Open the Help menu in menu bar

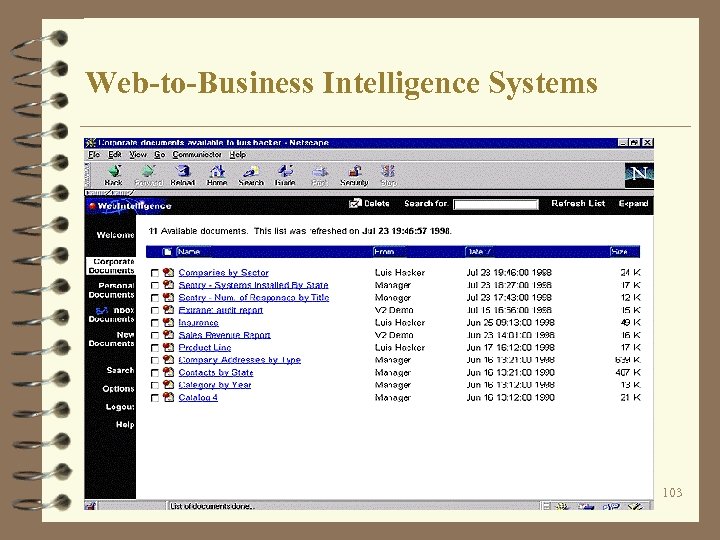coord(238,155)
